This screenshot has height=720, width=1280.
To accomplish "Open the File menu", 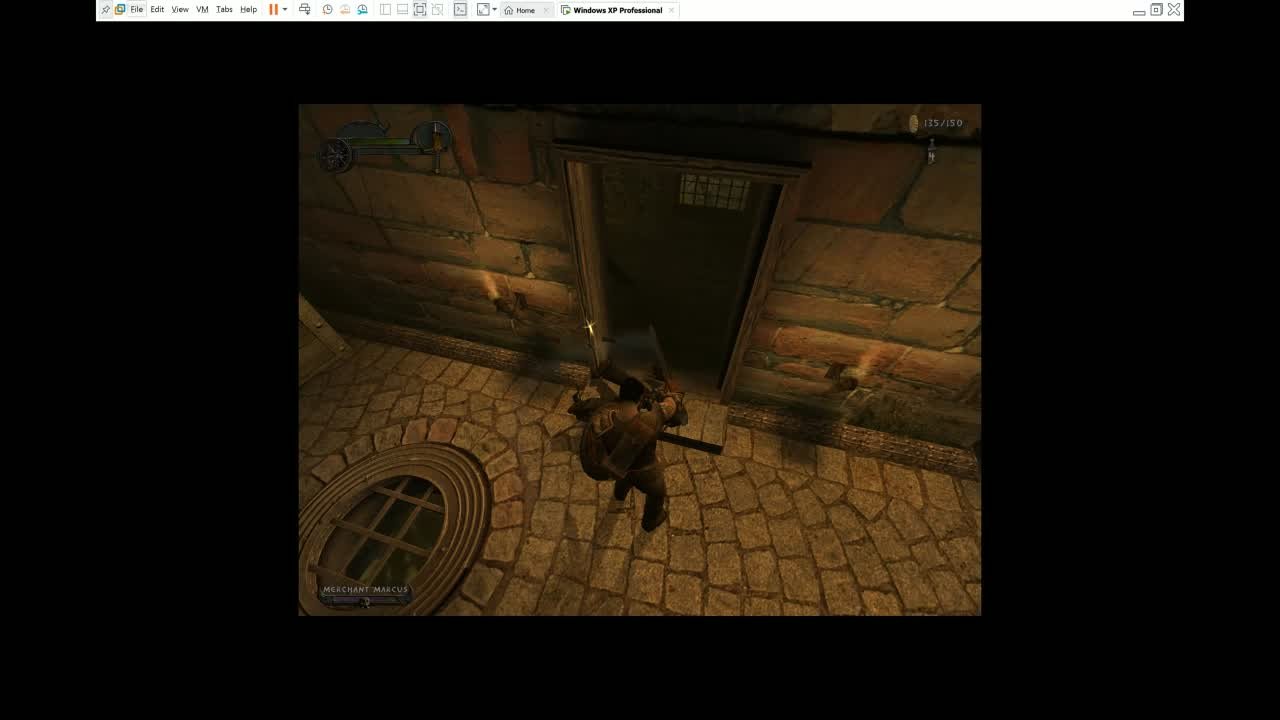I will tap(137, 10).
